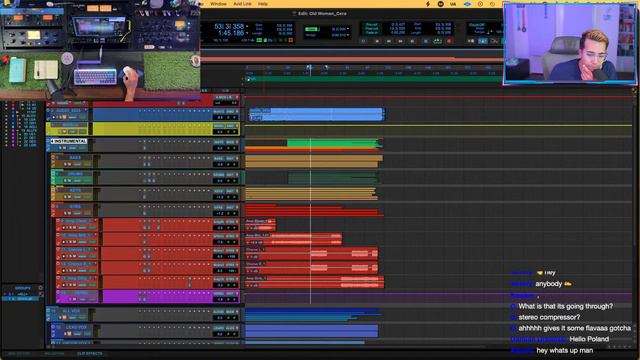640x360 pixels.
Task: Switch to the MIDI Editor tab
Action: coord(18,354)
